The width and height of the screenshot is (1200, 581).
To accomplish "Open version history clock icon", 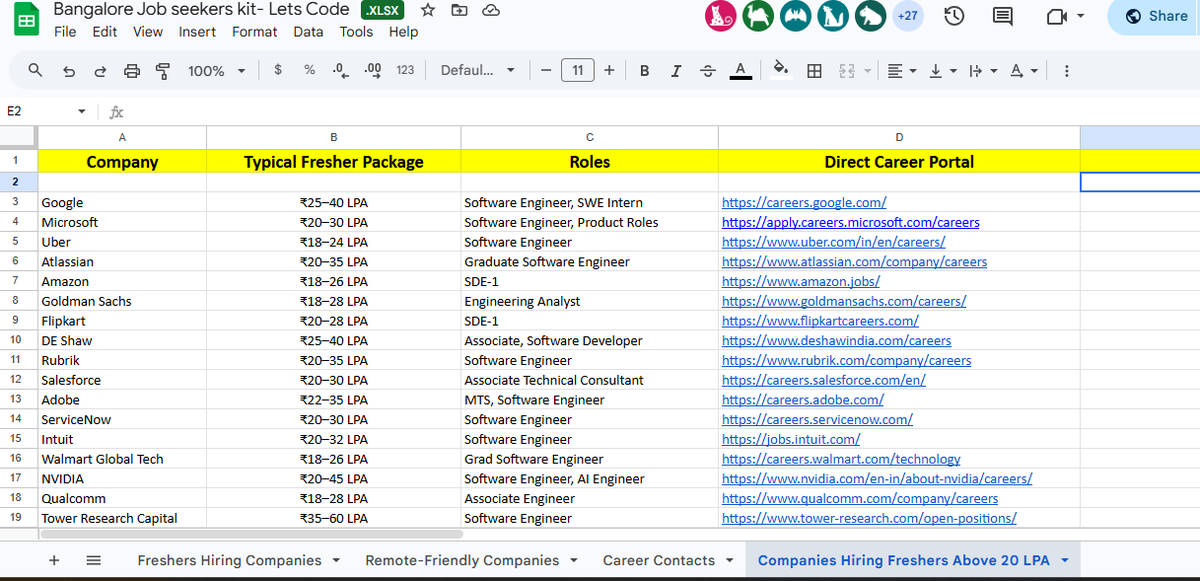I will [x=954, y=16].
